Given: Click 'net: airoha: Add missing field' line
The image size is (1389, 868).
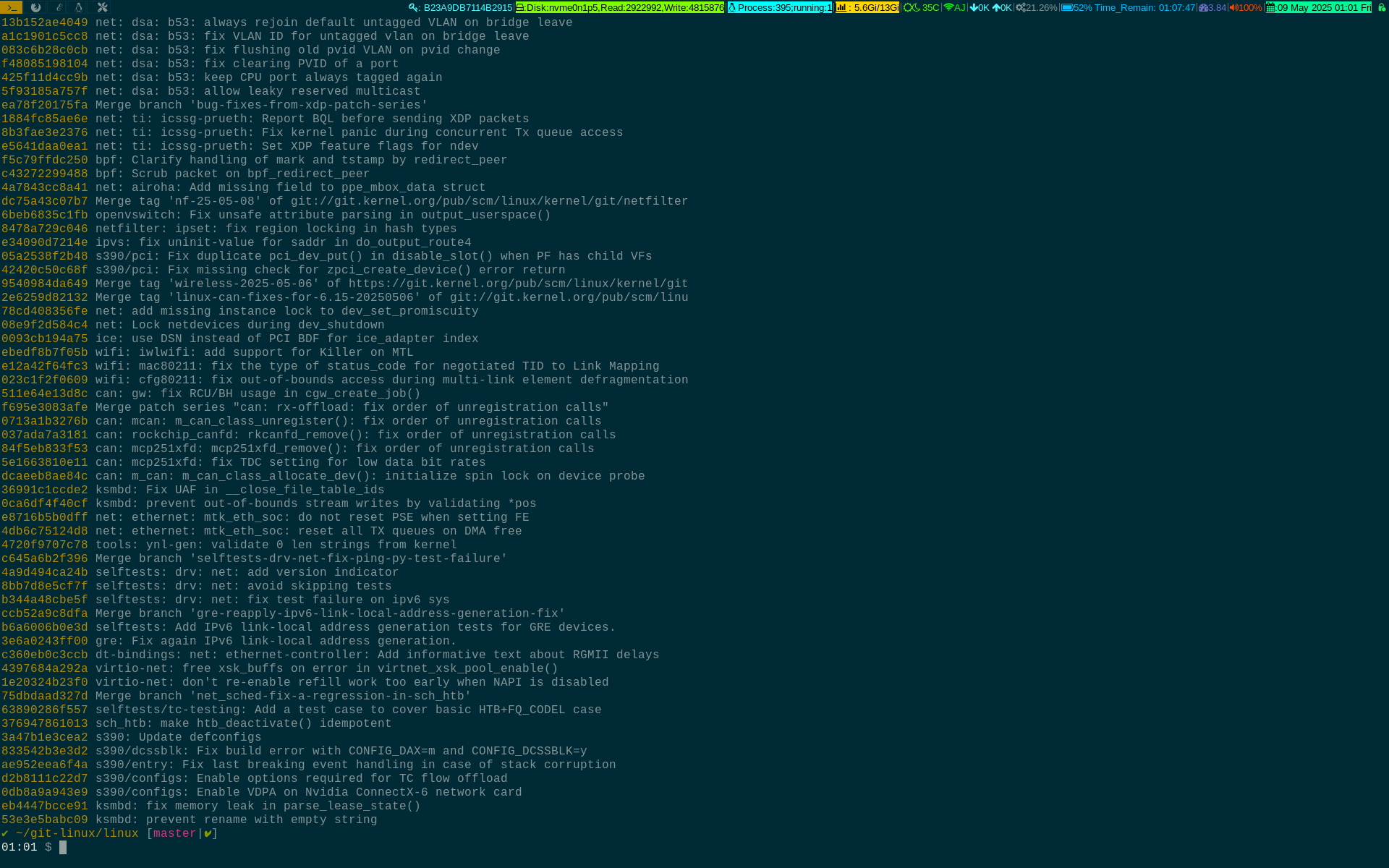Looking at the screenshot, I should (243, 187).
